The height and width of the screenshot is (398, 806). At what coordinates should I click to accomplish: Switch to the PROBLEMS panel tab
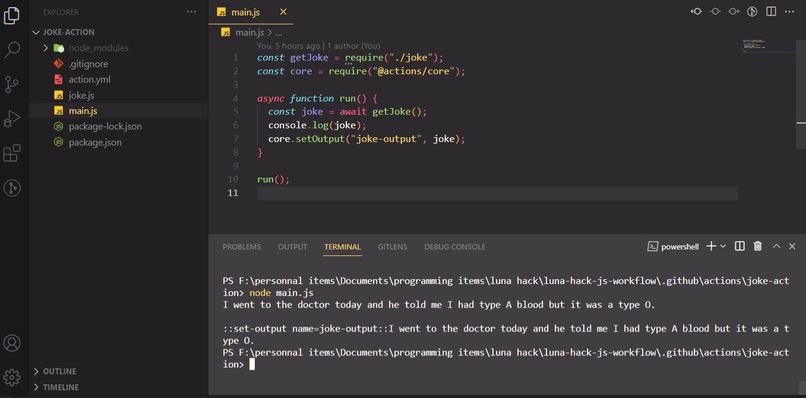click(x=242, y=247)
